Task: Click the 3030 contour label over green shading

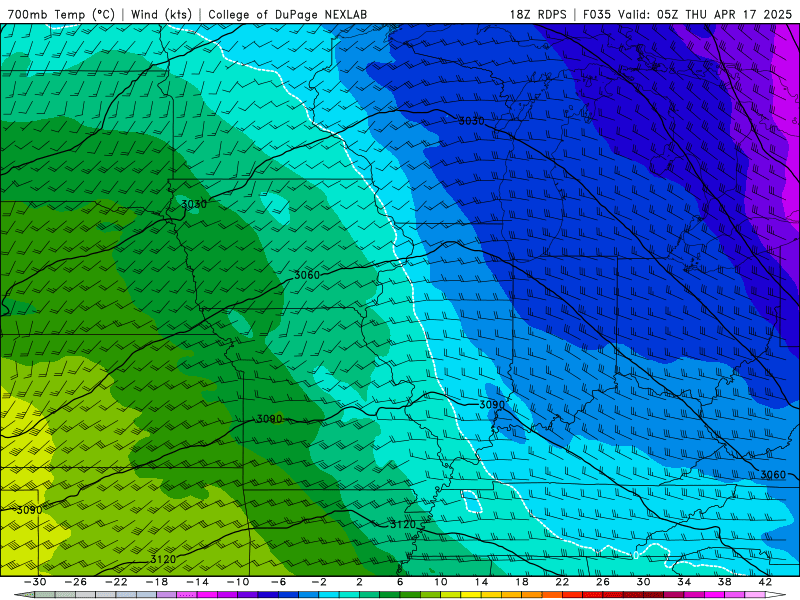Action: pyautogui.click(x=194, y=204)
